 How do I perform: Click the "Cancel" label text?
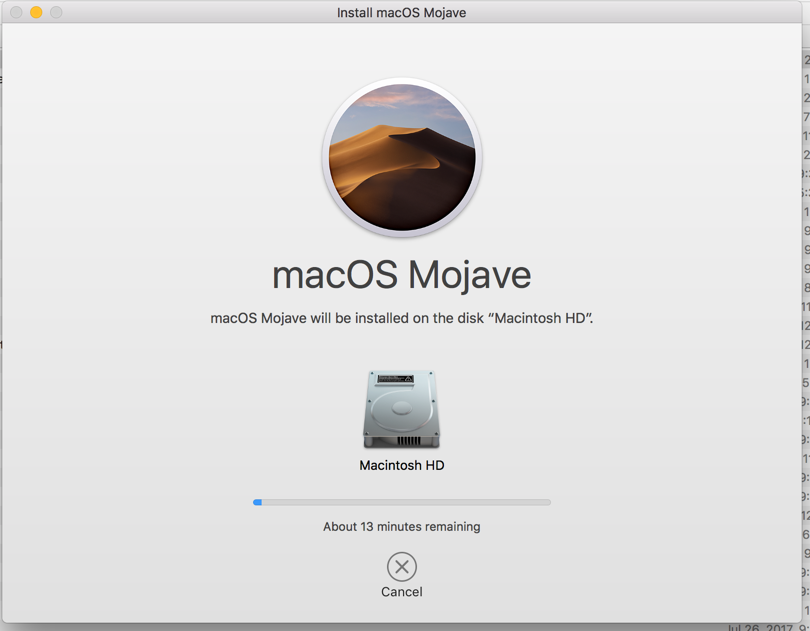coord(401,592)
